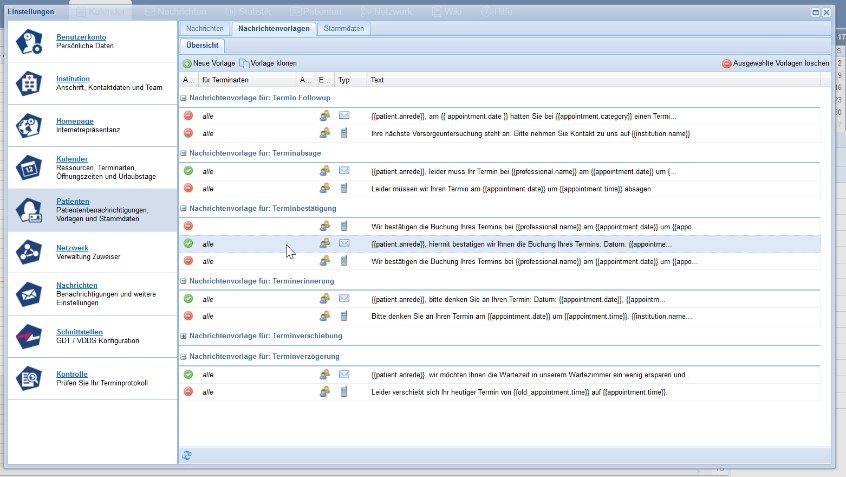
Task: Click Ausgewählte Vorlagen löschen button
Action: (x=775, y=63)
